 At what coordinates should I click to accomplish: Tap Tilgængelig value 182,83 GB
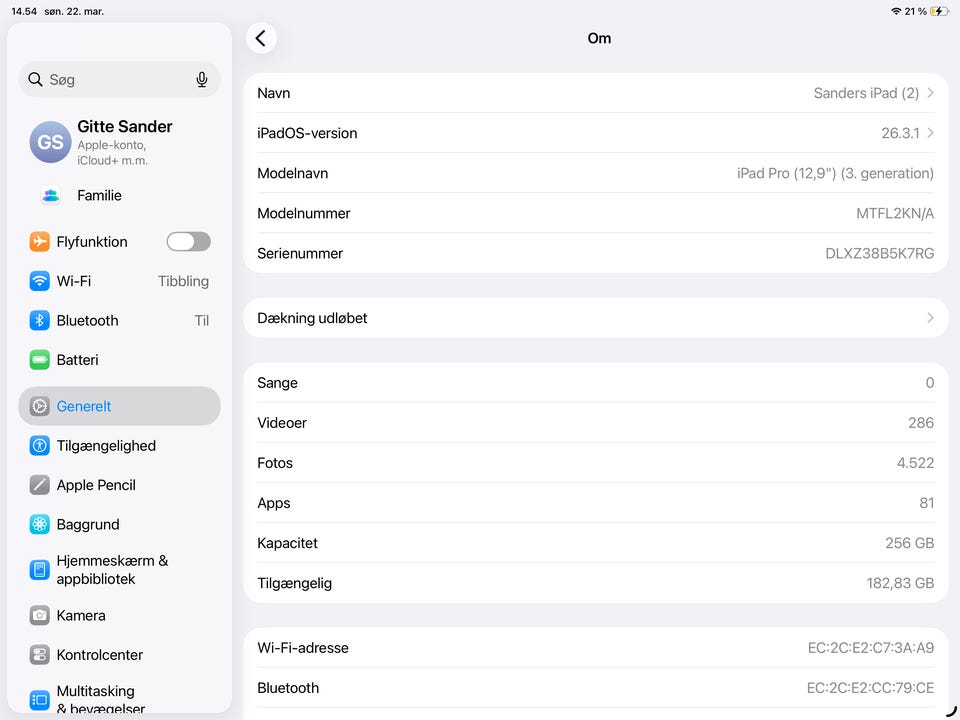click(x=900, y=583)
